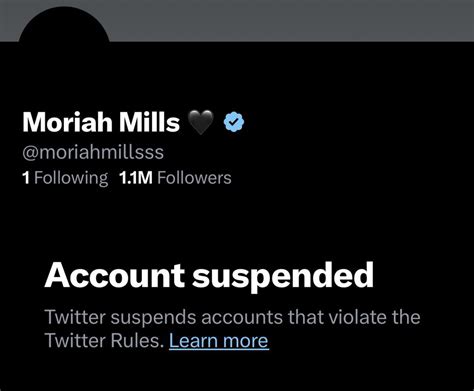The height and width of the screenshot is (391, 474).
Task: Click the @moriahmillsss handle
Action: (93, 153)
